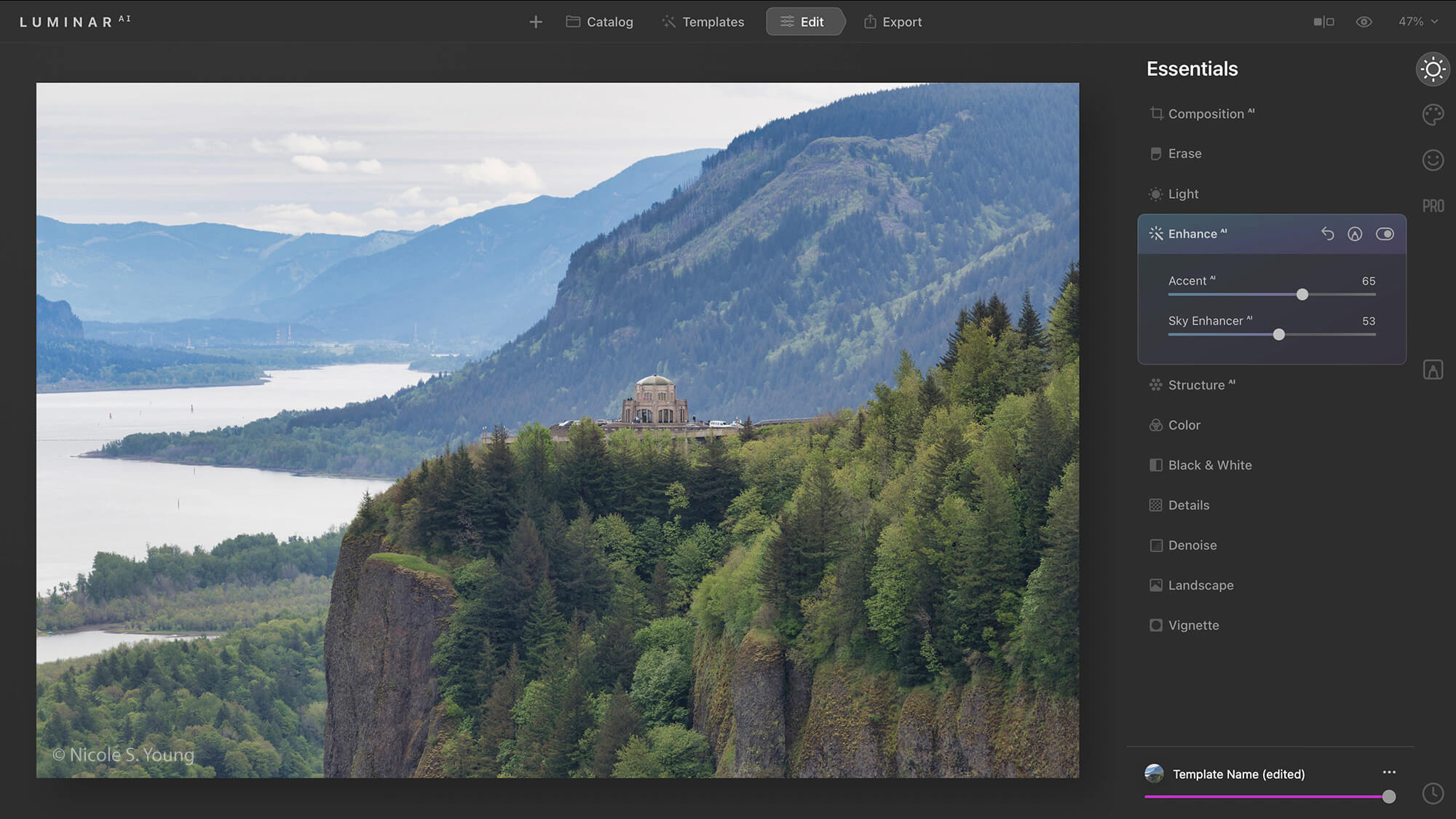Image resolution: width=1456 pixels, height=819 pixels.
Task: Switch to the Templates tab
Action: (703, 22)
